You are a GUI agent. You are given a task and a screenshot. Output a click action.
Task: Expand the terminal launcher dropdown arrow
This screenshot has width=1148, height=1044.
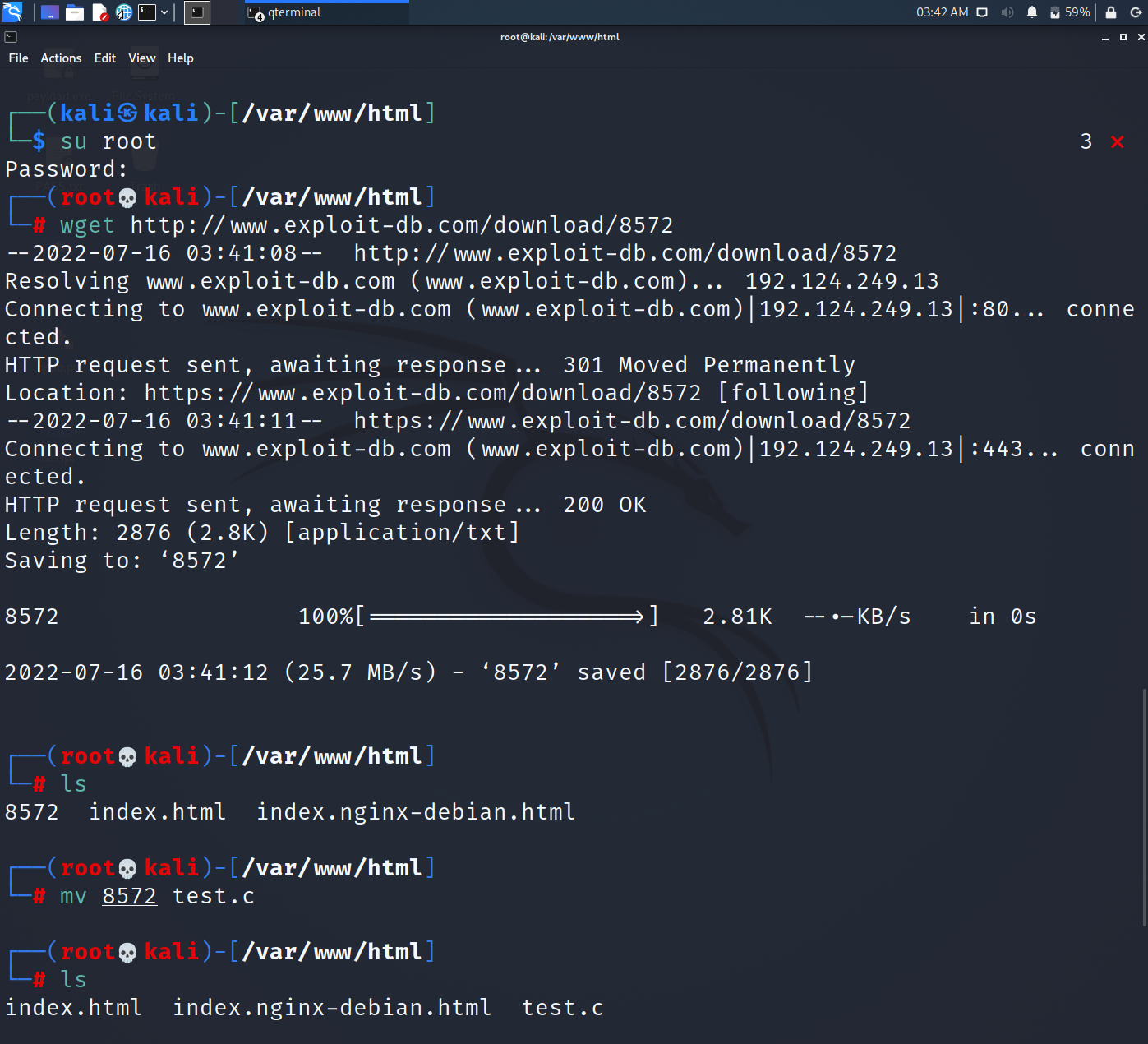[x=164, y=12]
